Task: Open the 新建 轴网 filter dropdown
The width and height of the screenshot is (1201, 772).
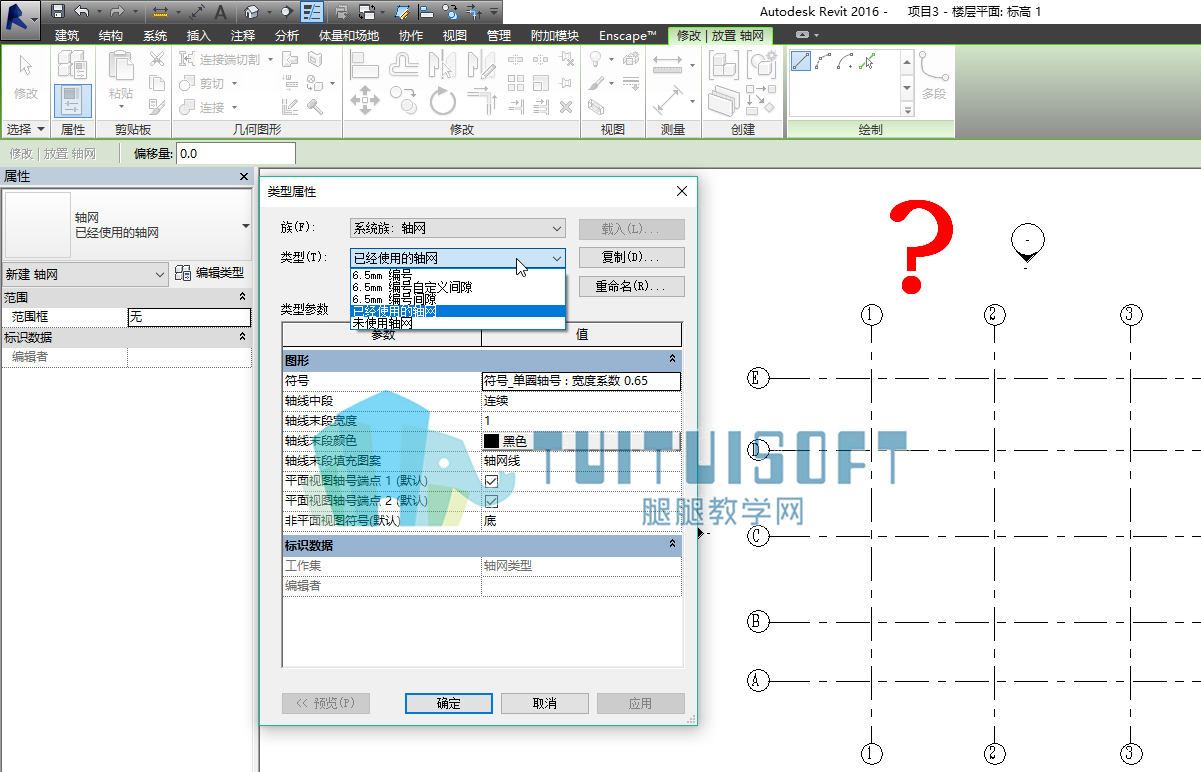Action: pyautogui.click(x=85, y=274)
